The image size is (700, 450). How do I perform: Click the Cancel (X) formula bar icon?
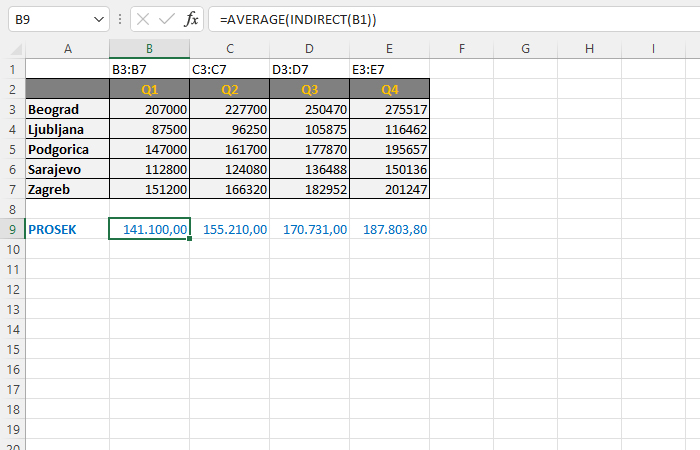pos(144,19)
